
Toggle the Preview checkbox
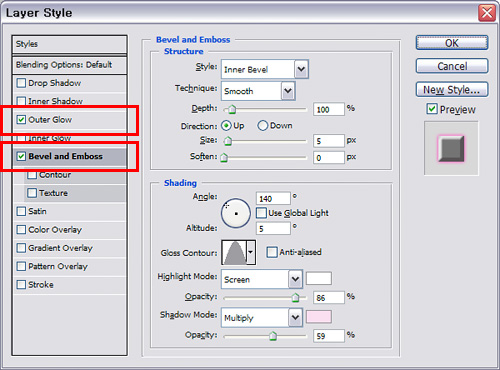coord(432,109)
